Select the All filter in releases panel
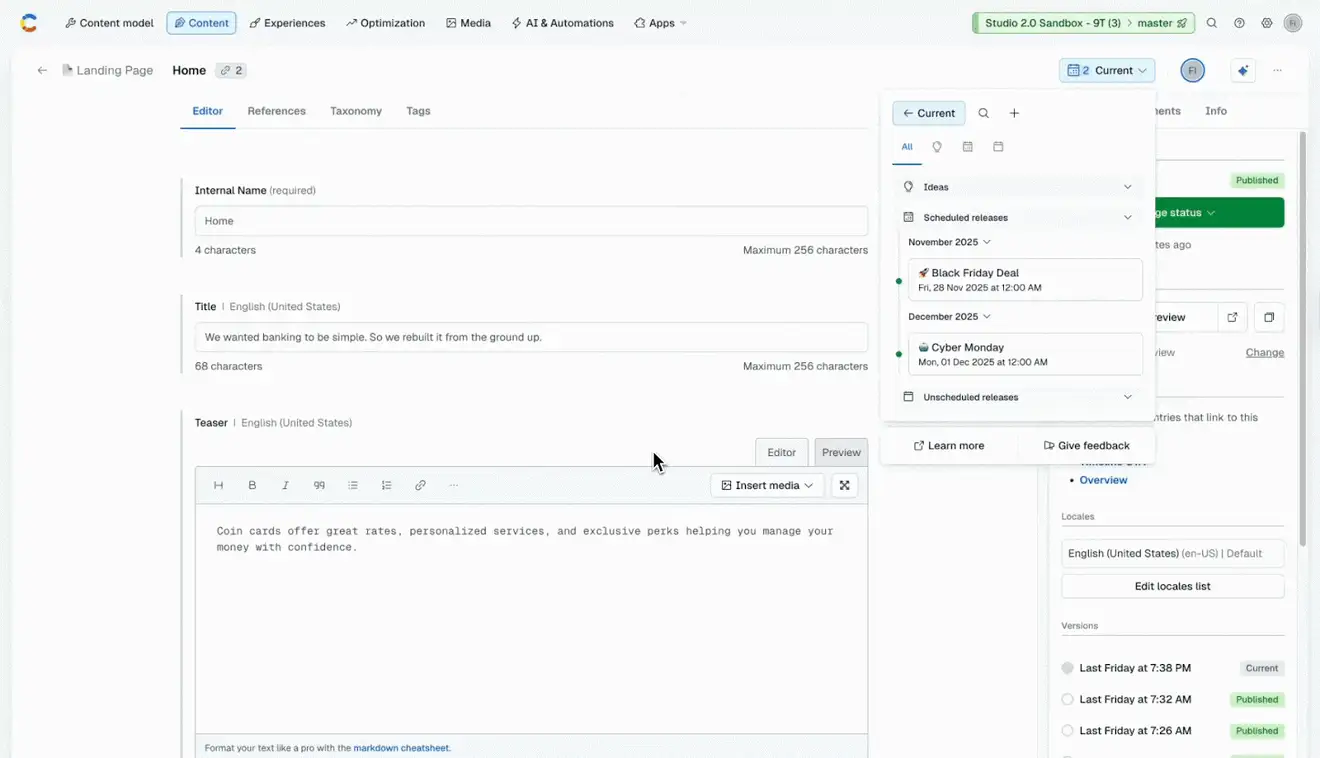The image size is (1320, 758). [x=907, y=147]
